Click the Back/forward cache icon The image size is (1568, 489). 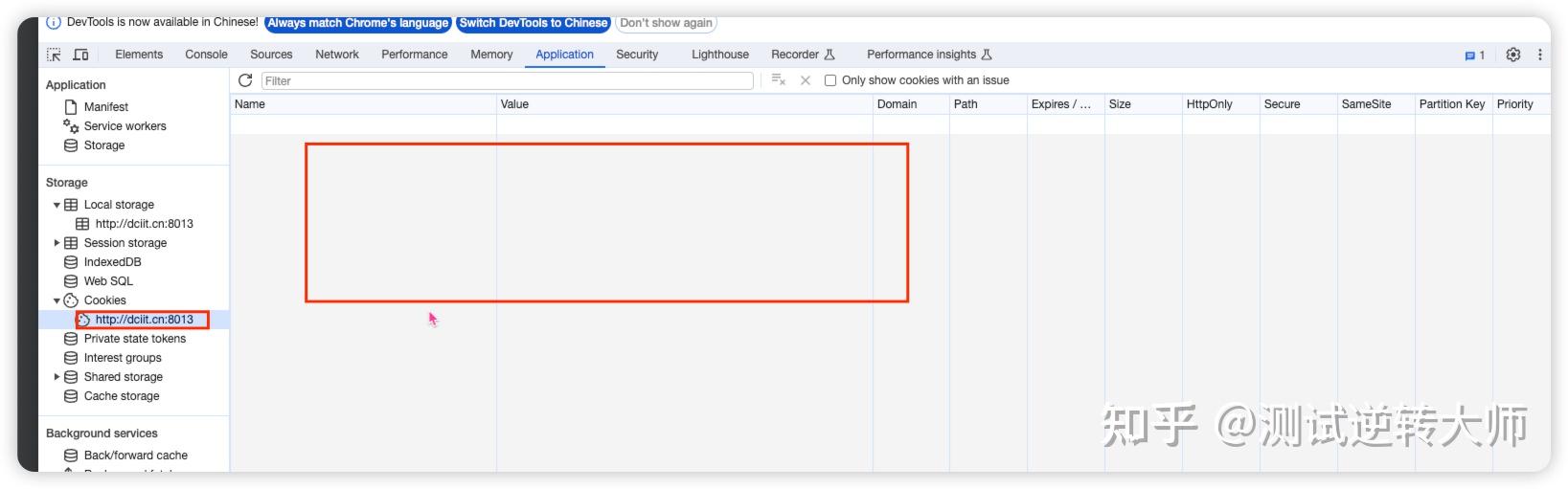[x=71, y=456]
